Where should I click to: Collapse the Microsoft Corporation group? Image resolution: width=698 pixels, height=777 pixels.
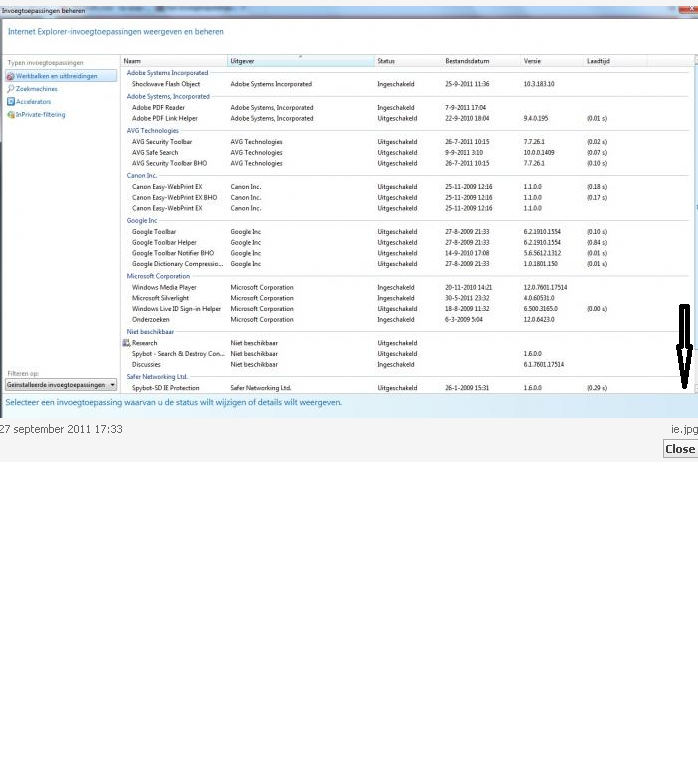coord(158,277)
